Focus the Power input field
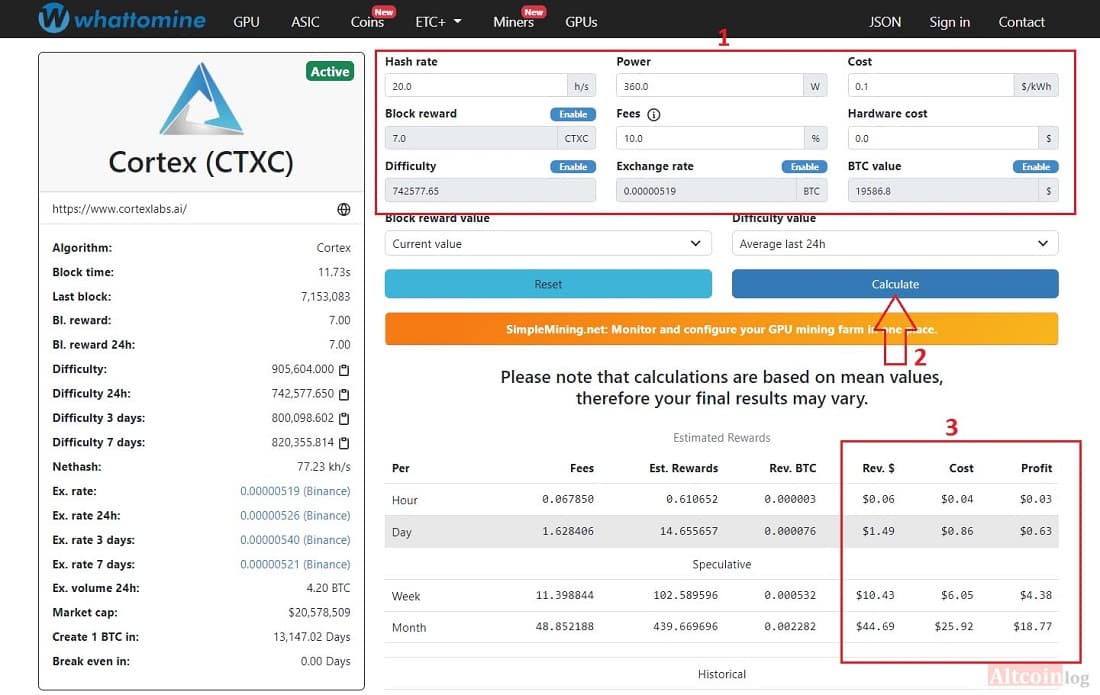Image resolution: width=1100 pixels, height=695 pixels. click(710, 86)
